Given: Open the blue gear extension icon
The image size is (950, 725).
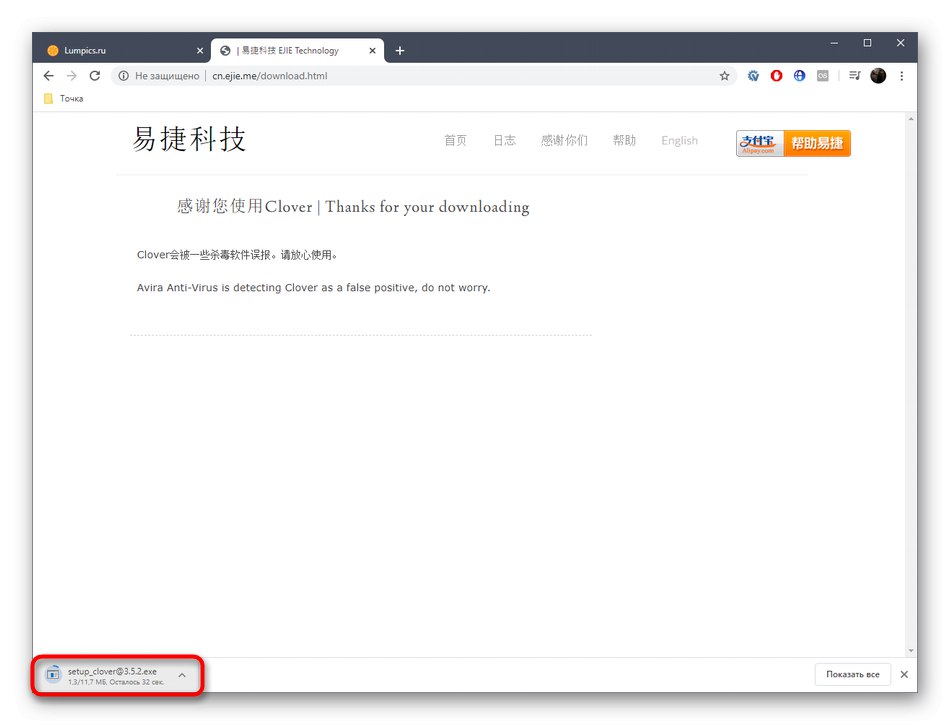Looking at the screenshot, I should click(753, 76).
